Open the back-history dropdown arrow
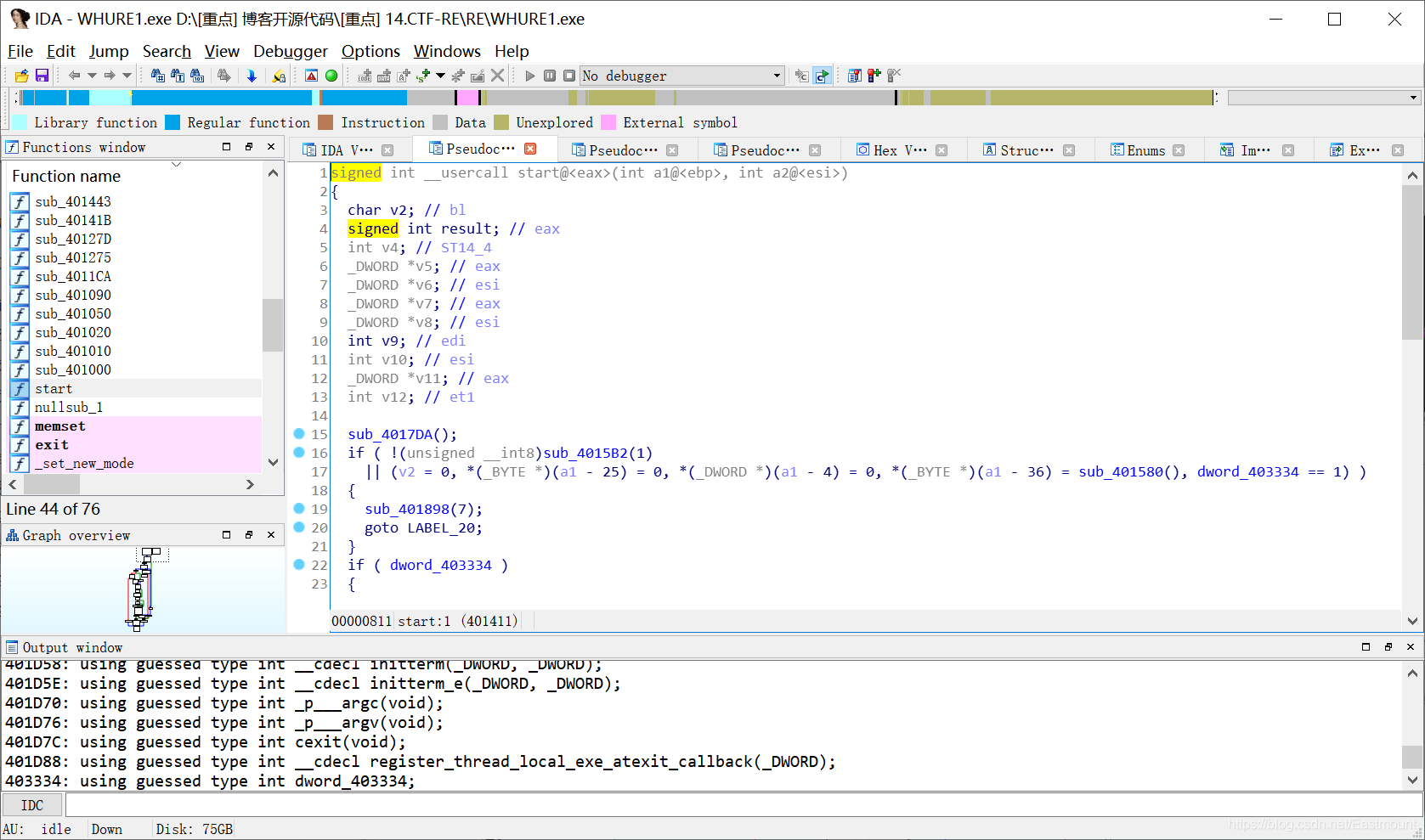Screen dimensions: 1425x840 tap(92, 76)
